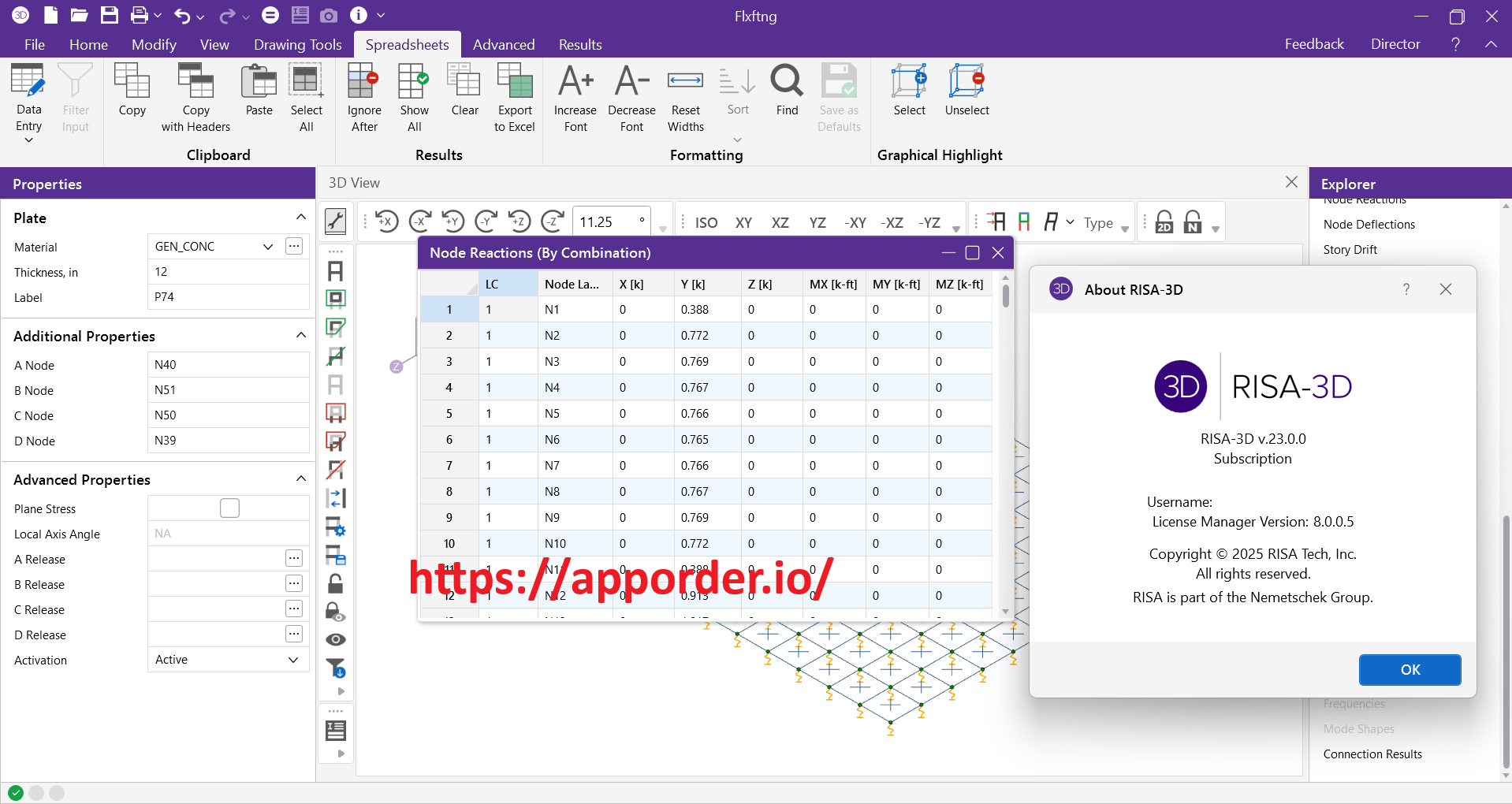Toggle the eye visibility icon in vertical toolbar
Screen dimensions: 1512x804
336,639
